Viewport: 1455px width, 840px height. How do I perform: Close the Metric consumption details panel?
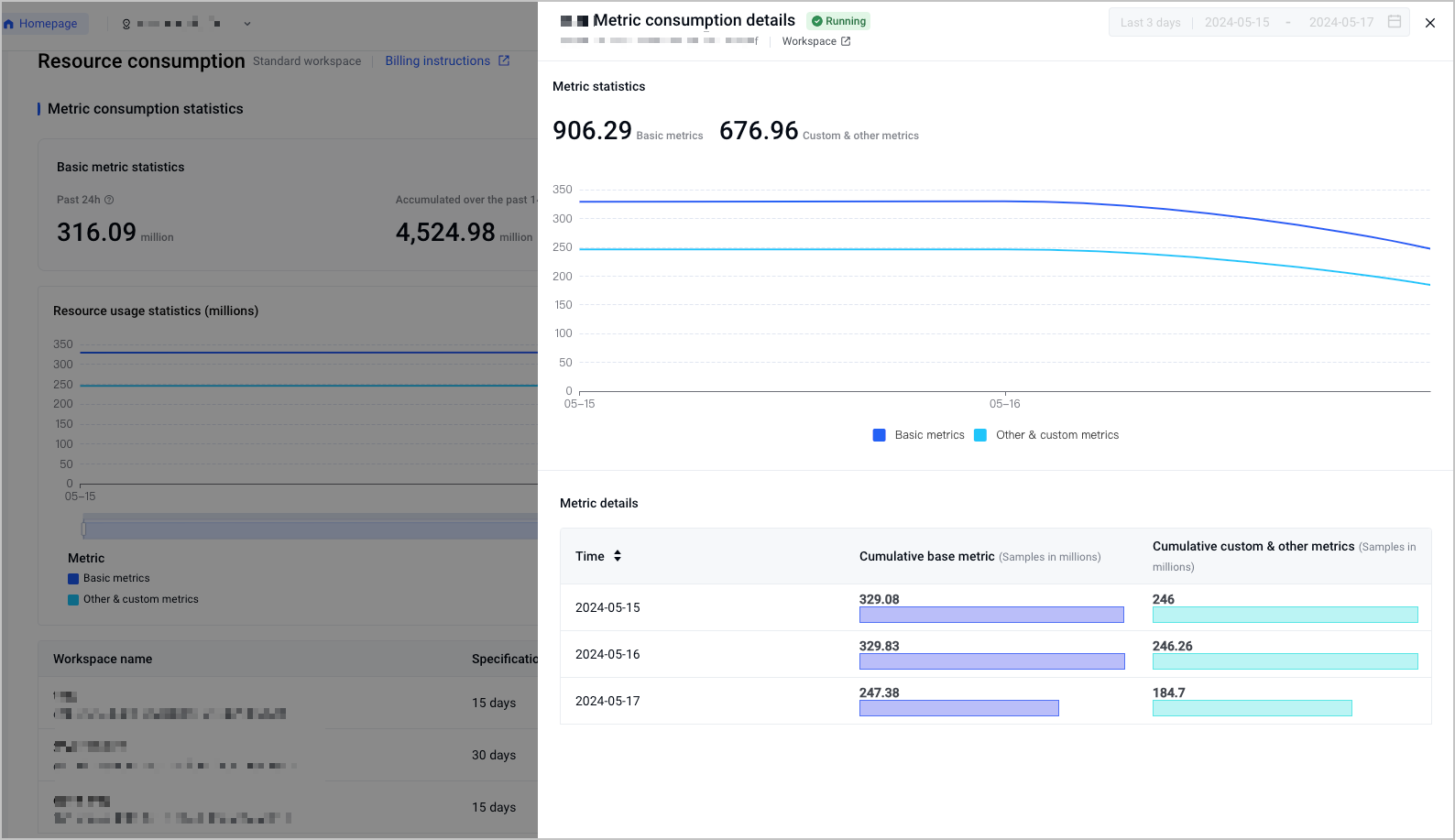click(x=1430, y=23)
